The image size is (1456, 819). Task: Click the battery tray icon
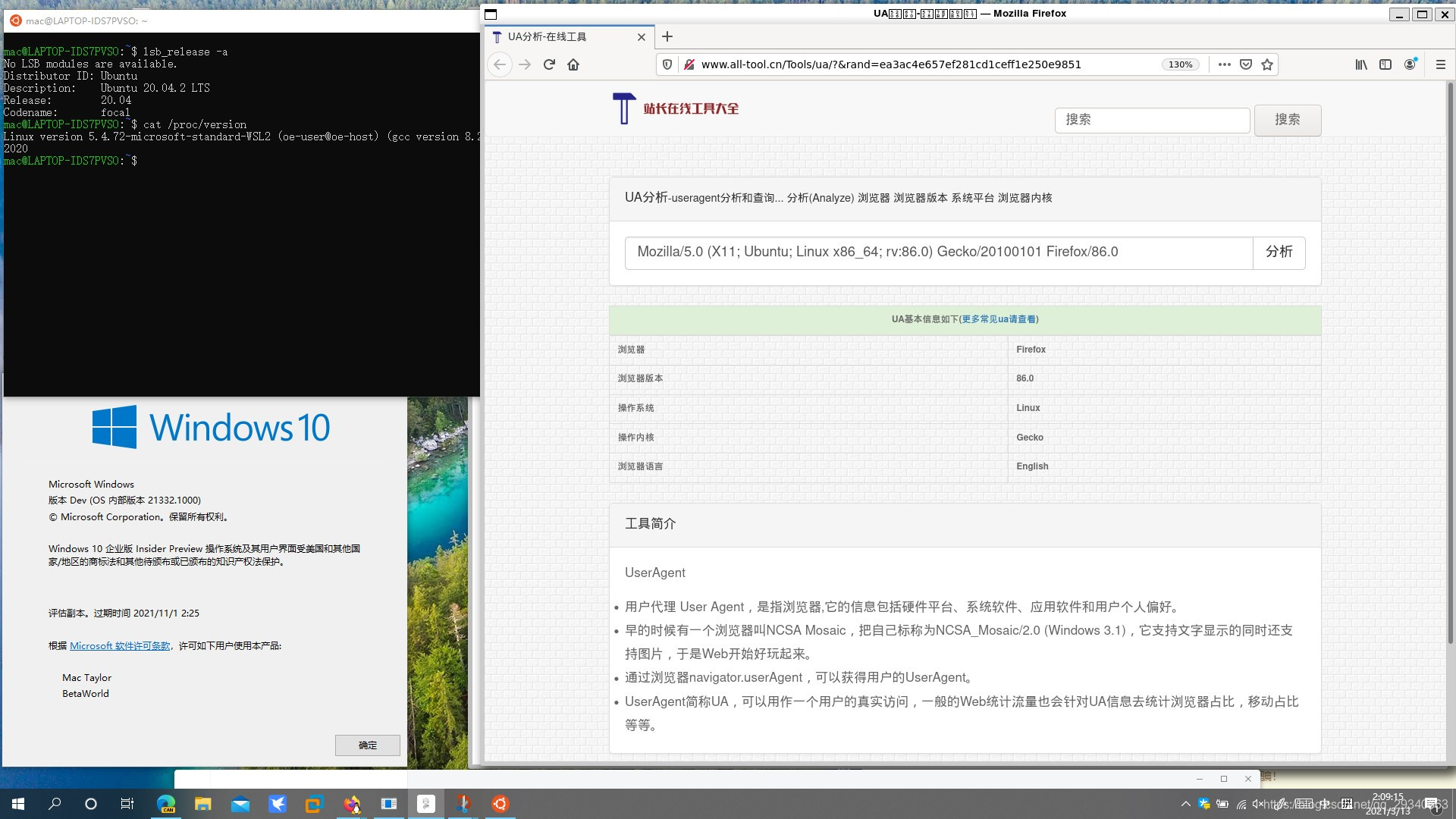1222,804
